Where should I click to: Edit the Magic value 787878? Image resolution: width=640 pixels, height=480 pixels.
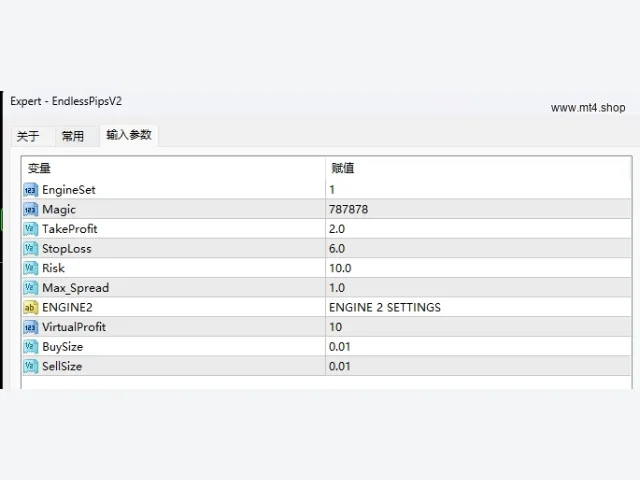click(478, 209)
